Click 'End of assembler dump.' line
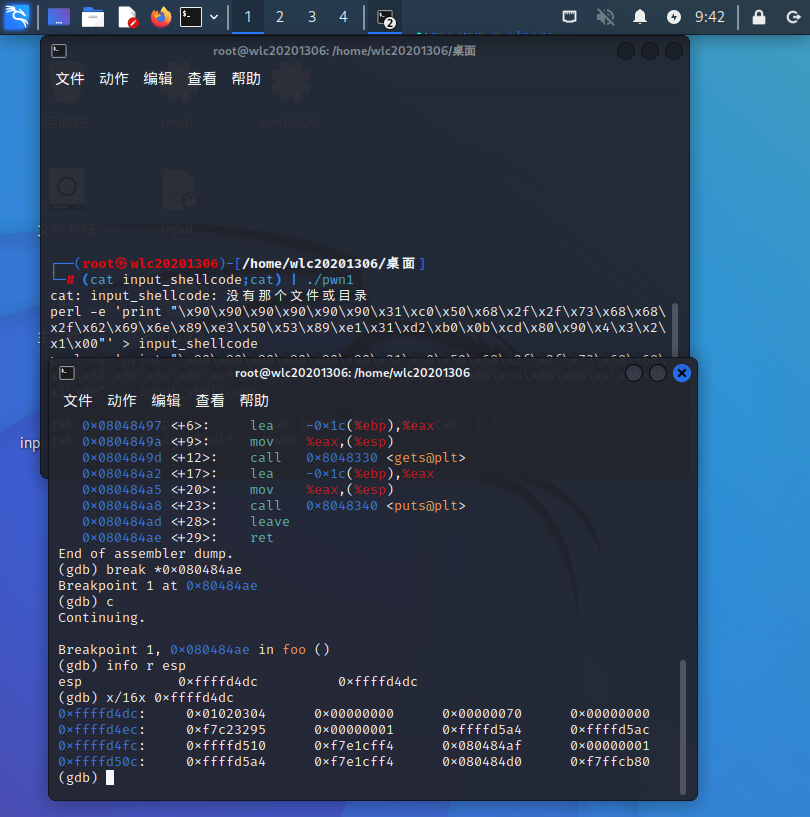Image resolution: width=810 pixels, height=817 pixels. [145, 553]
